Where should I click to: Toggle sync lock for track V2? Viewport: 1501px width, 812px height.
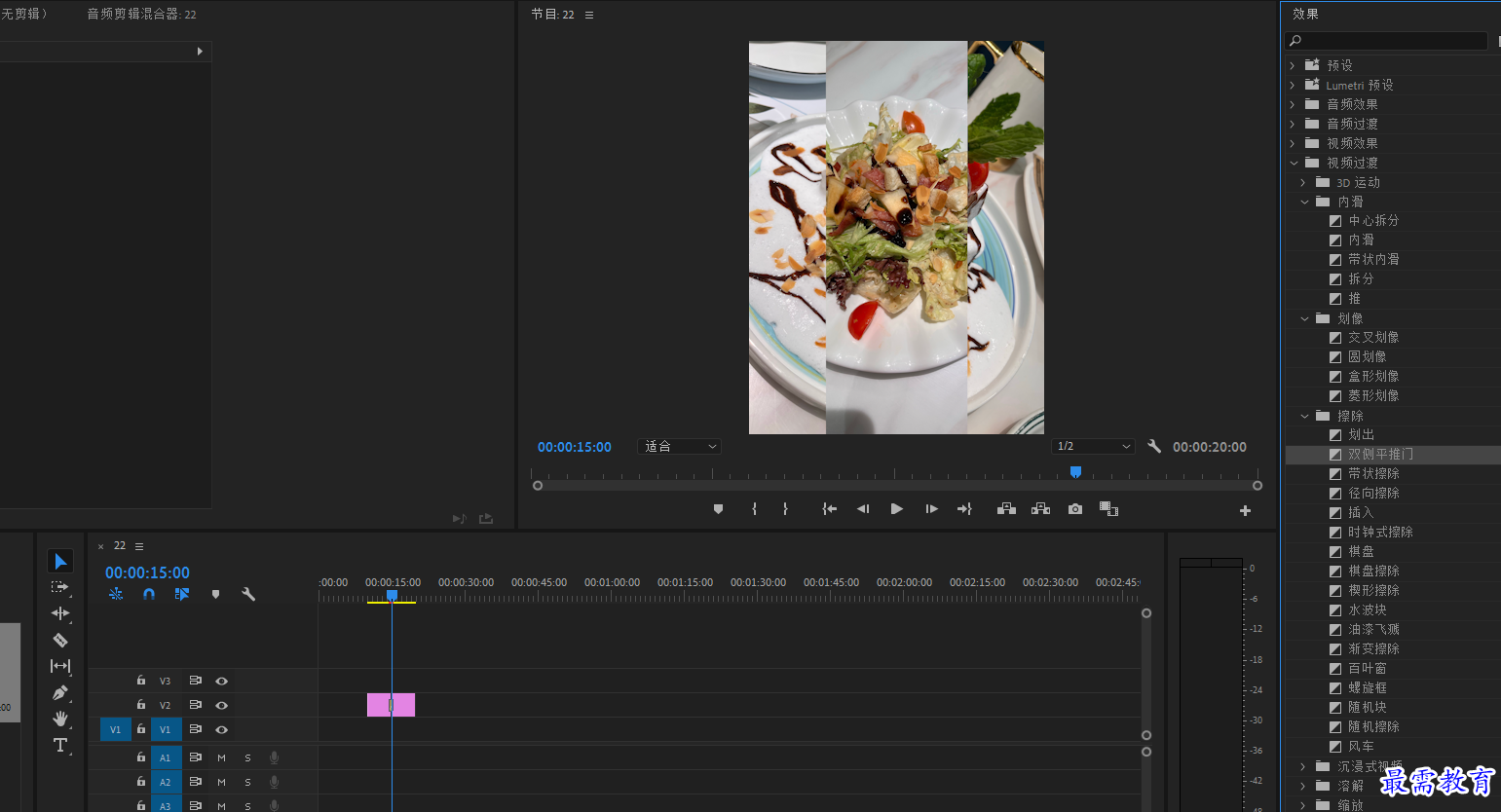tap(195, 705)
